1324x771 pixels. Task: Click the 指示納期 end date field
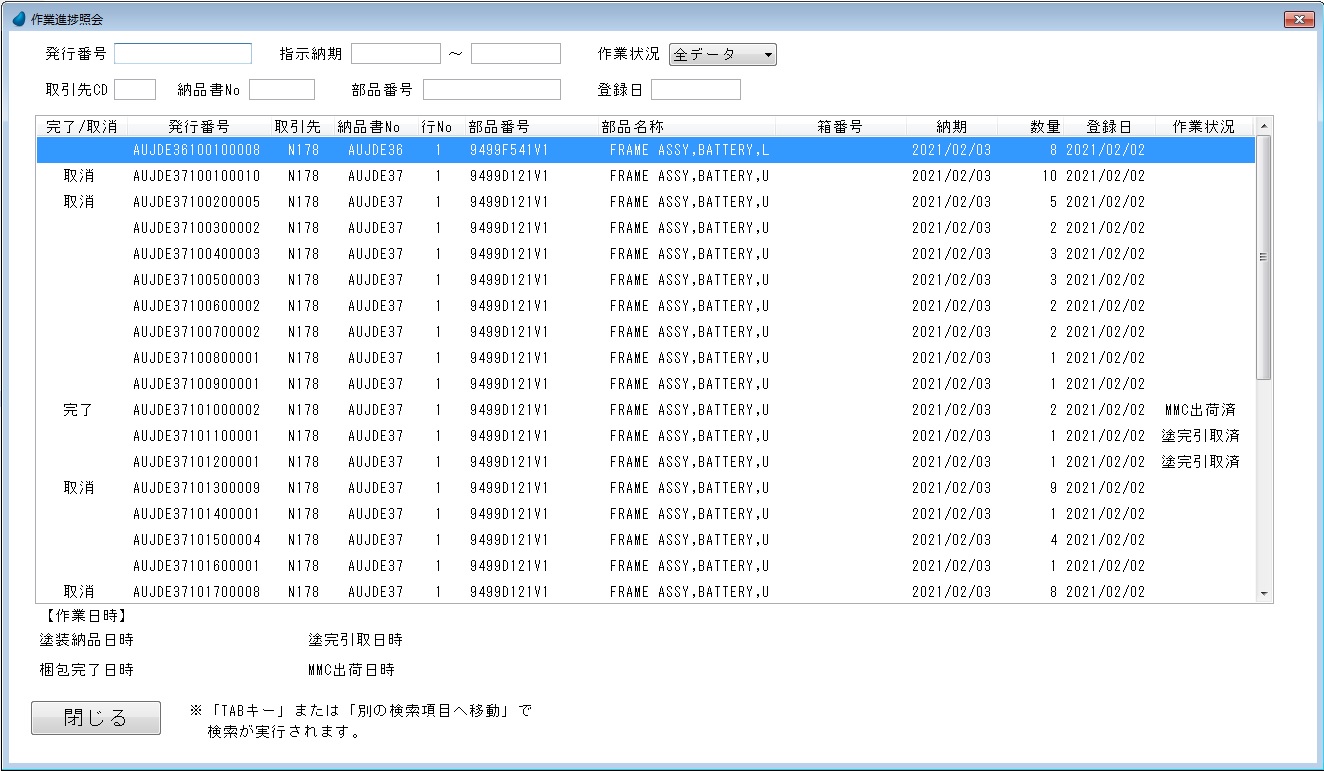[x=515, y=54]
